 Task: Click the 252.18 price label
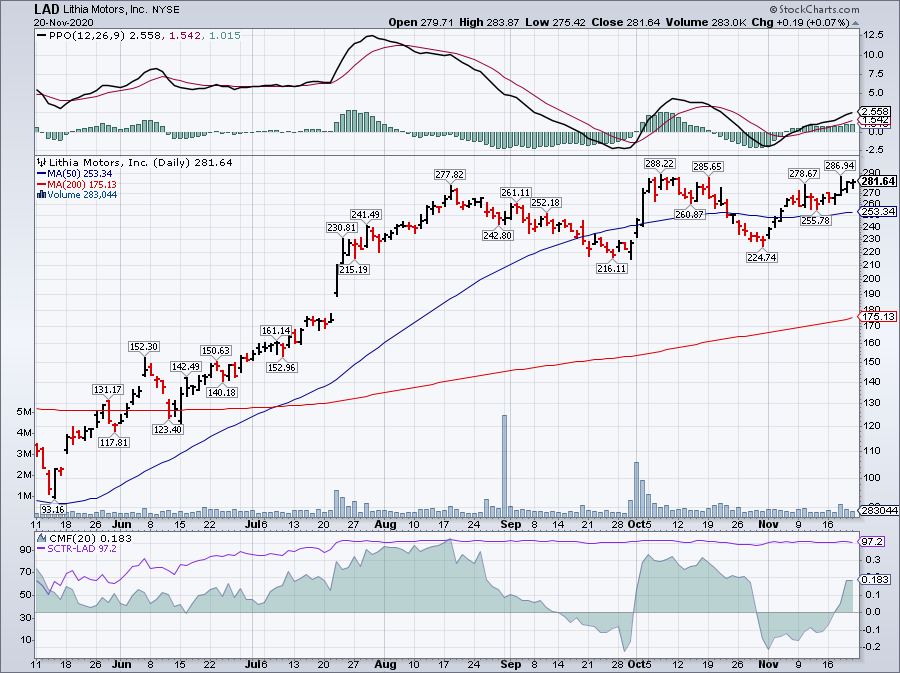tap(546, 203)
